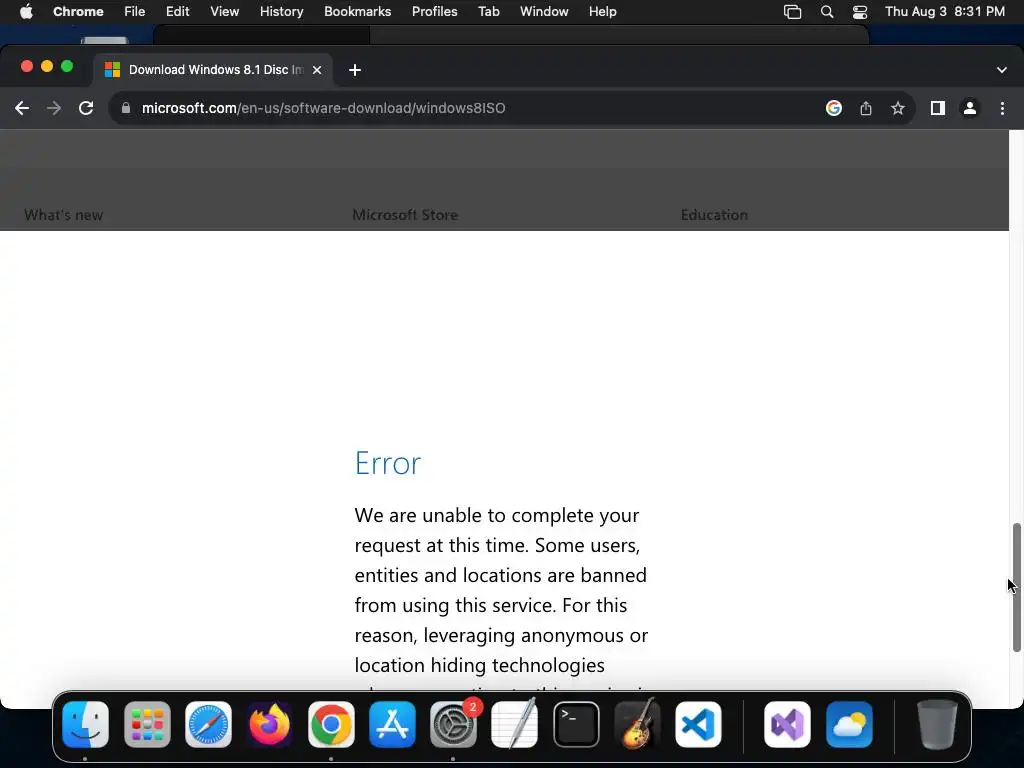Close the Download Windows 8.1 tab
Image resolution: width=1024 pixels, height=768 pixels.
317,70
